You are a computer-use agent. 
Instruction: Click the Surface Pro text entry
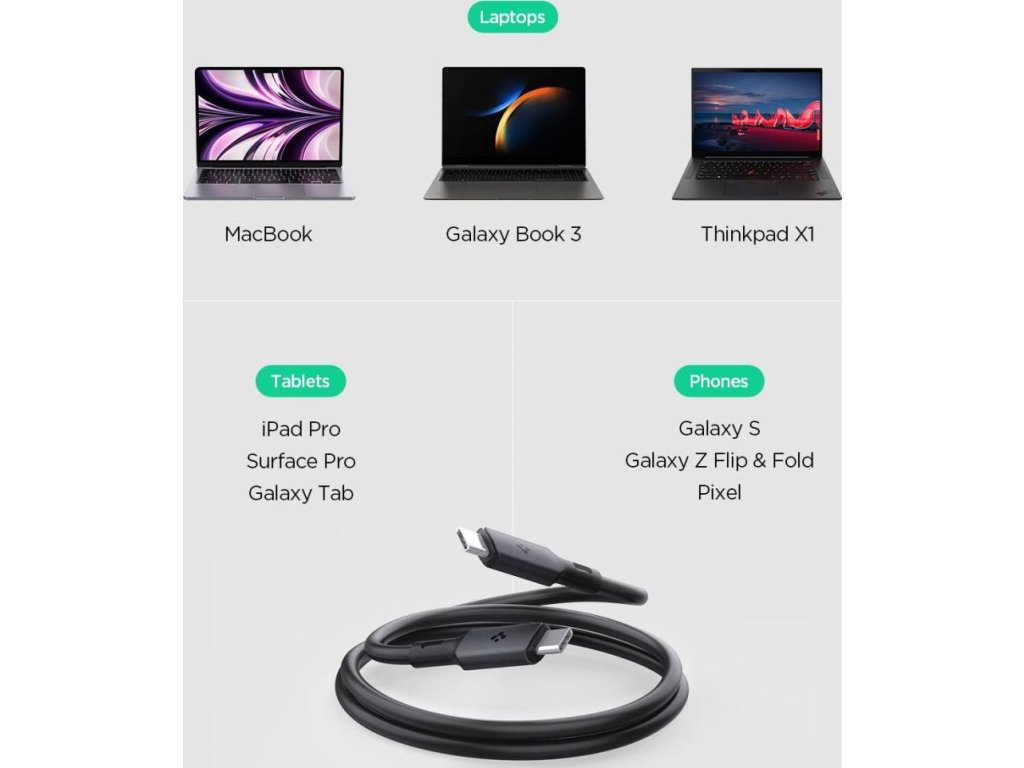(300, 461)
